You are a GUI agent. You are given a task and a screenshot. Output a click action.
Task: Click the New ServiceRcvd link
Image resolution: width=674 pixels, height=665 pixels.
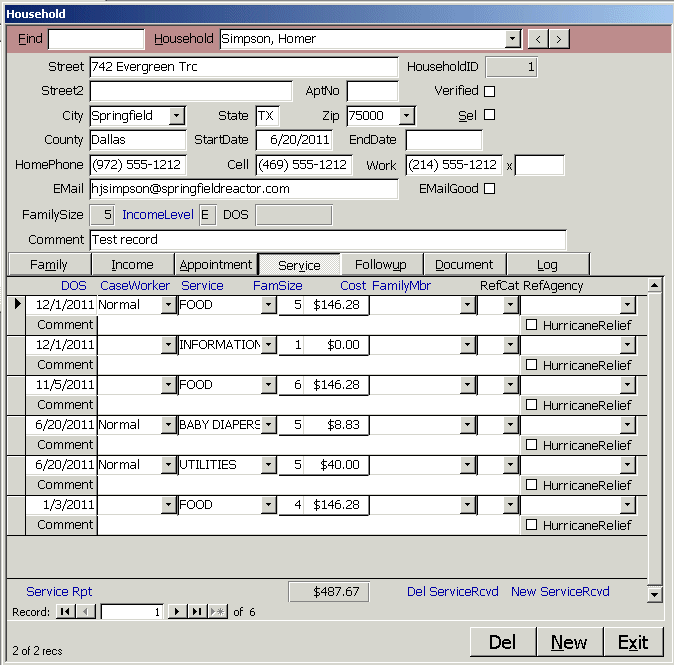(560, 591)
